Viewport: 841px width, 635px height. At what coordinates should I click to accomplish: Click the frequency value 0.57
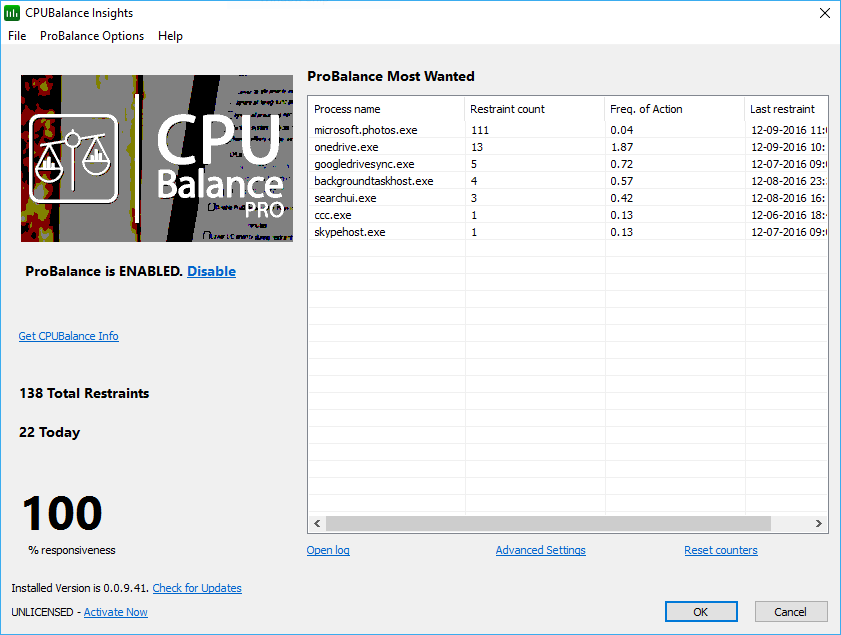tap(622, 181)
